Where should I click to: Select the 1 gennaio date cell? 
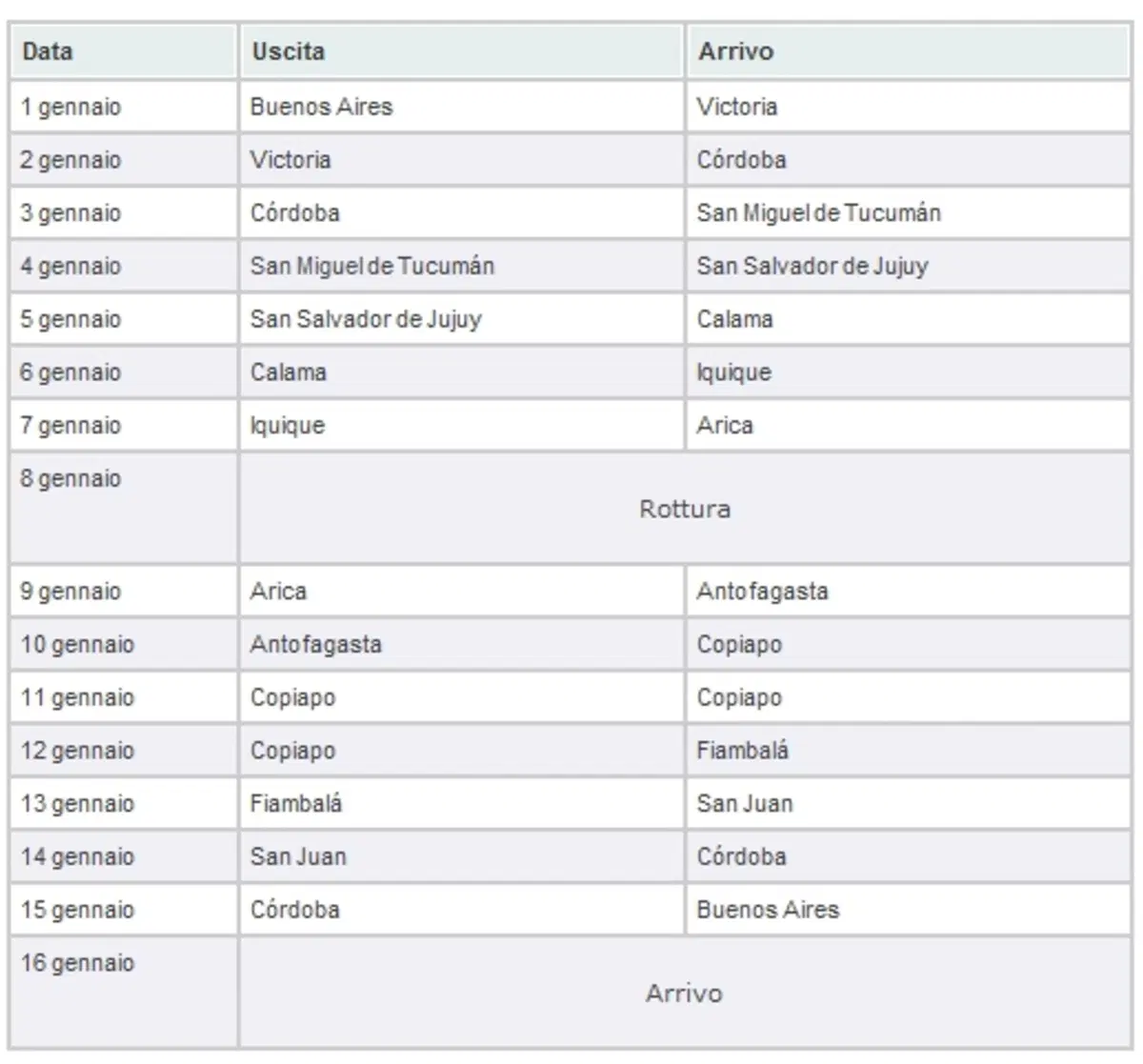pos(124,107)
